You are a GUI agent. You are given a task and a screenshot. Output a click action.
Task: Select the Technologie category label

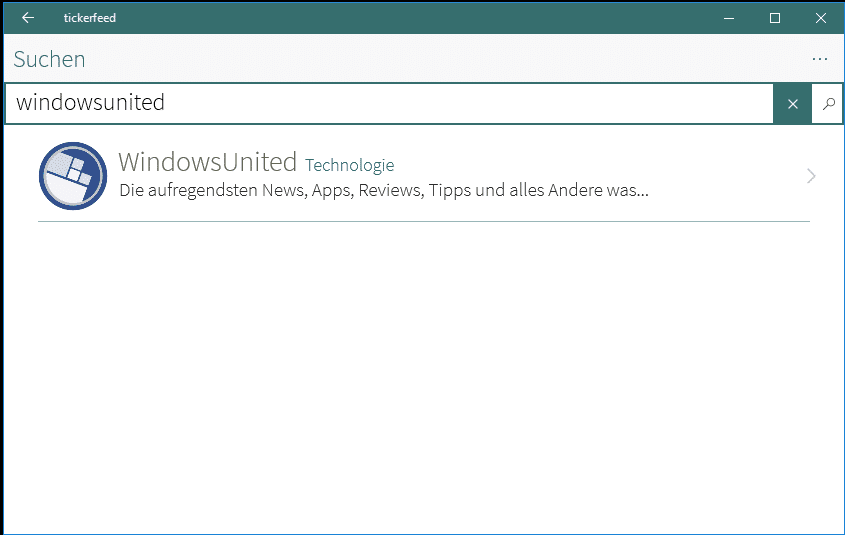[x=349, y=165]
